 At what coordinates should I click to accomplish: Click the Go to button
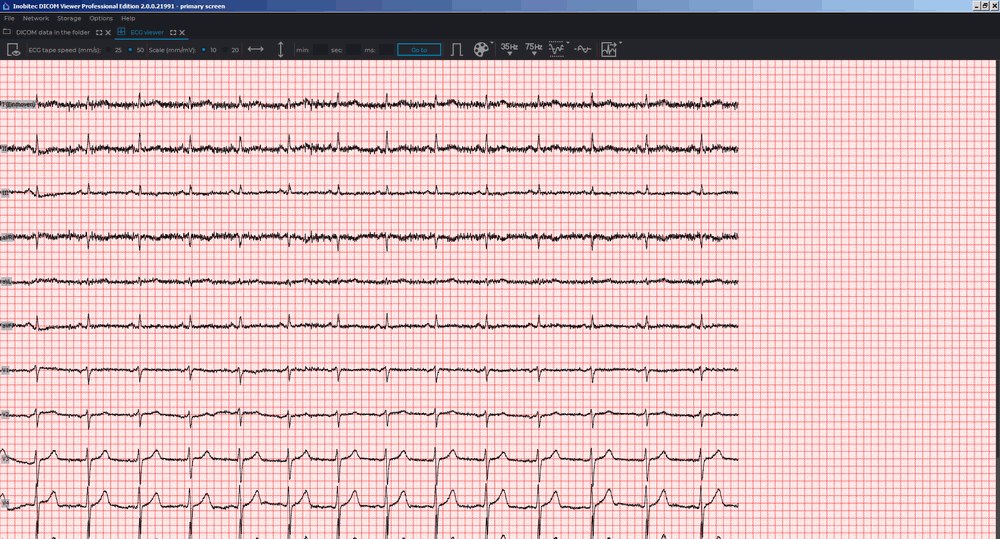[419, 50]
